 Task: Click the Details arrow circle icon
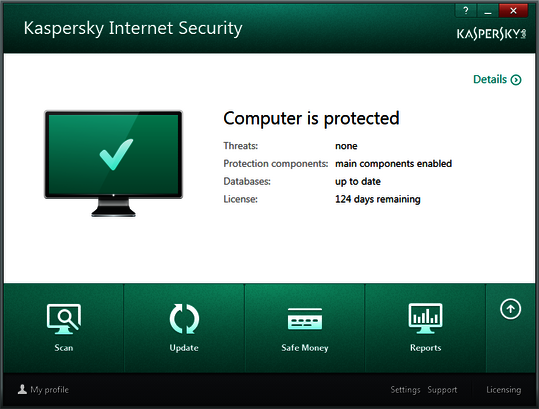click(x=516, y=80)
